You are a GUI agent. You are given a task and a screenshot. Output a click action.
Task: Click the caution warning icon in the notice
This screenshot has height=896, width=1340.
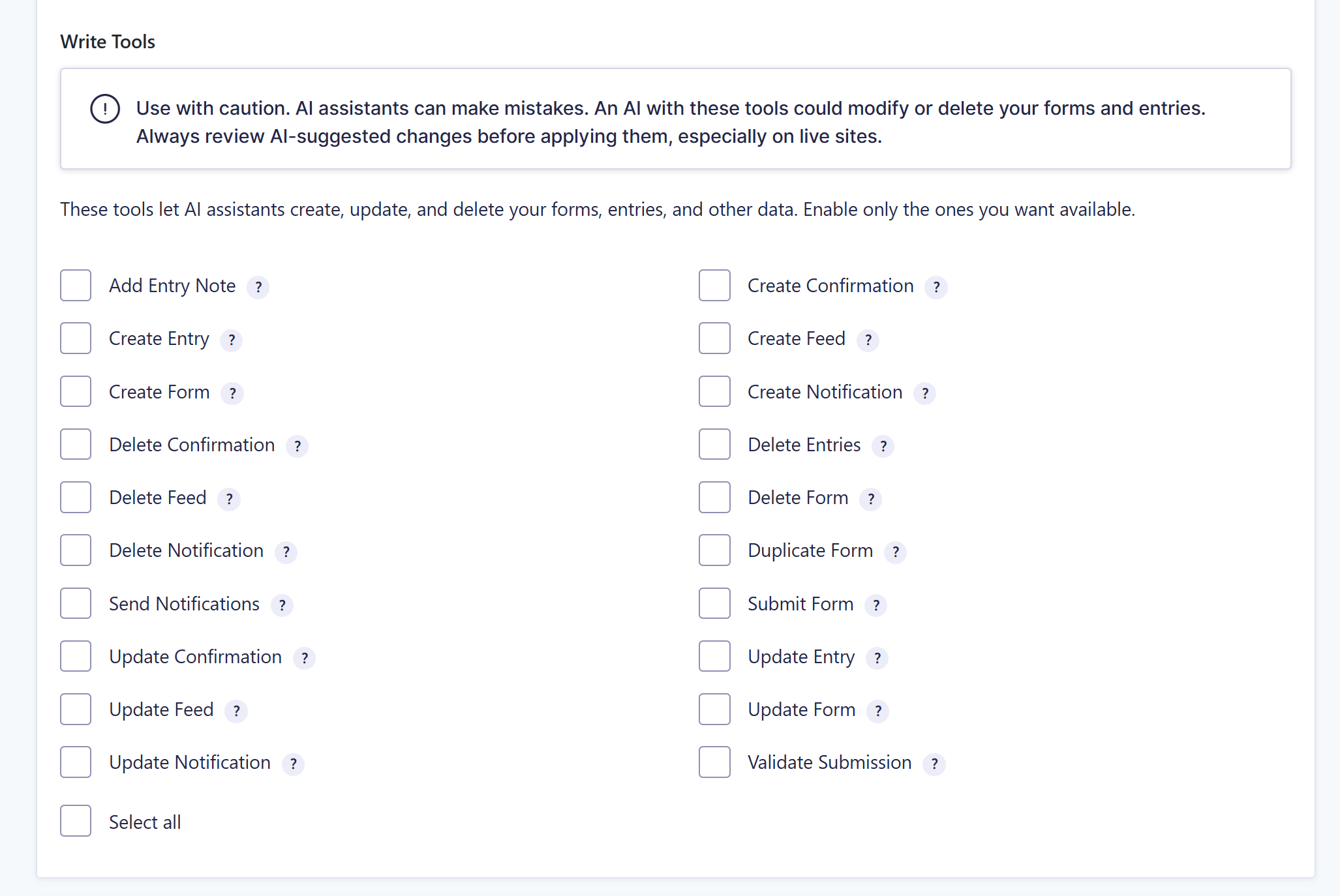[105, 109]
